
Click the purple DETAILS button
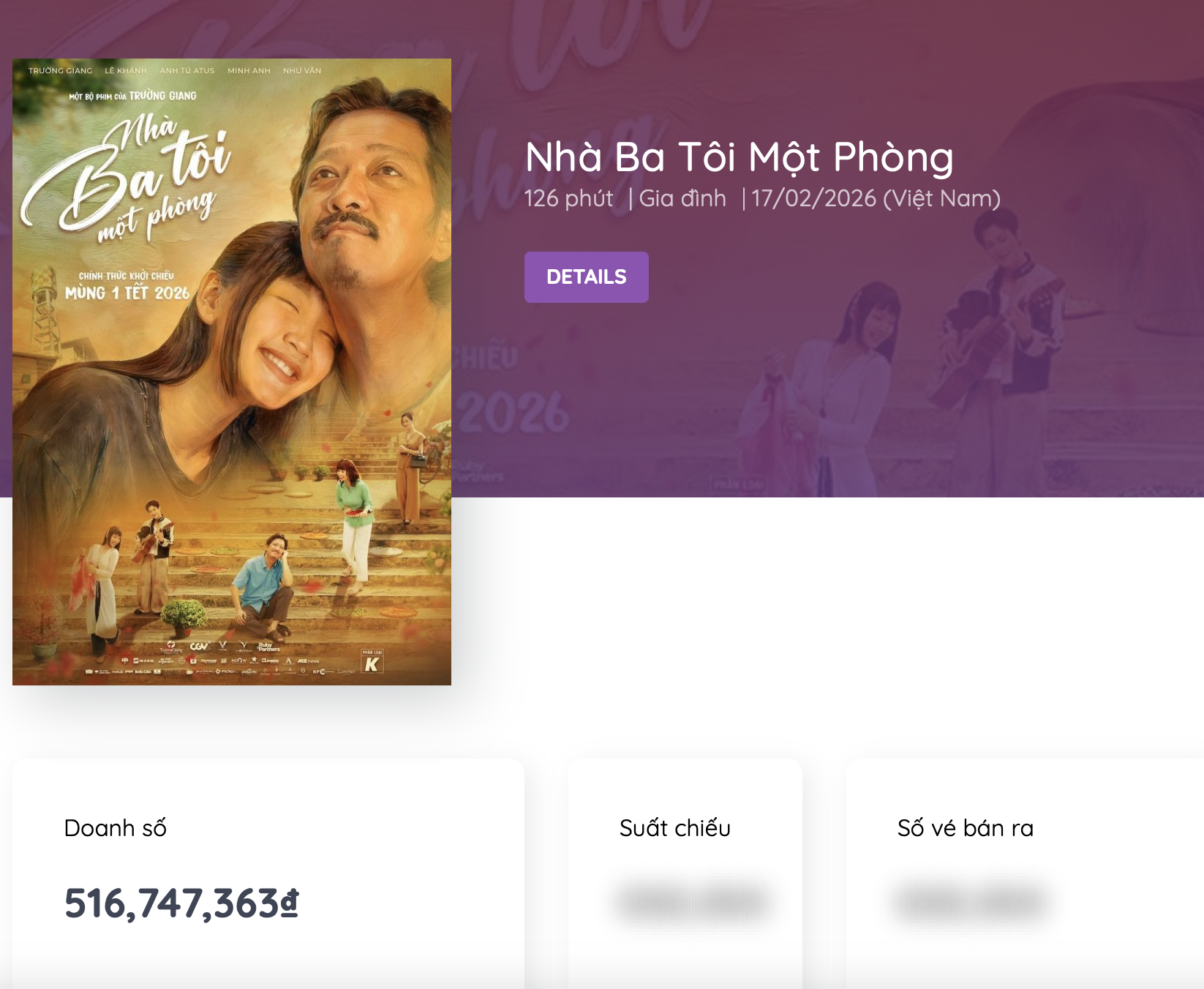pos(586,277)
